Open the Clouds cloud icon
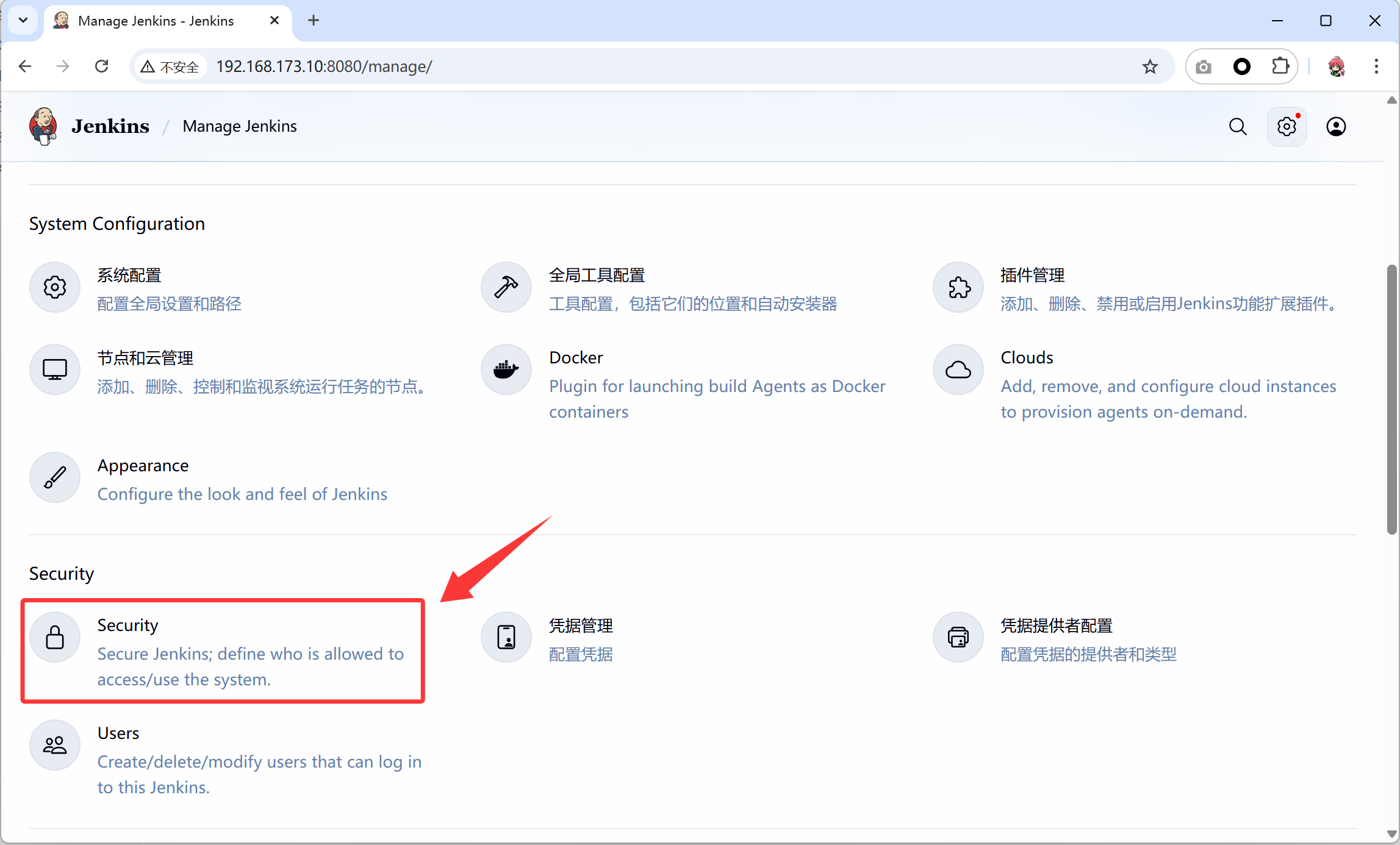Viewport: 1400px width, 845px height. coord(958,369)
